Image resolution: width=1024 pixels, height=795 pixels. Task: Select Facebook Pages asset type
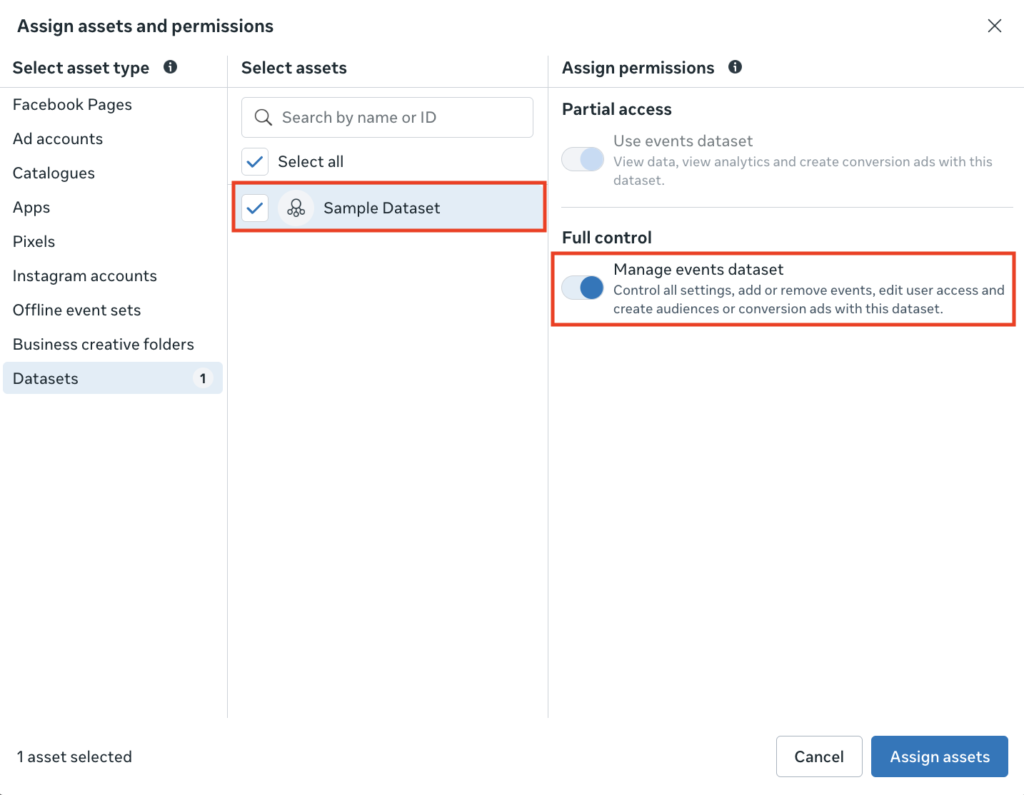pos(72,105)
